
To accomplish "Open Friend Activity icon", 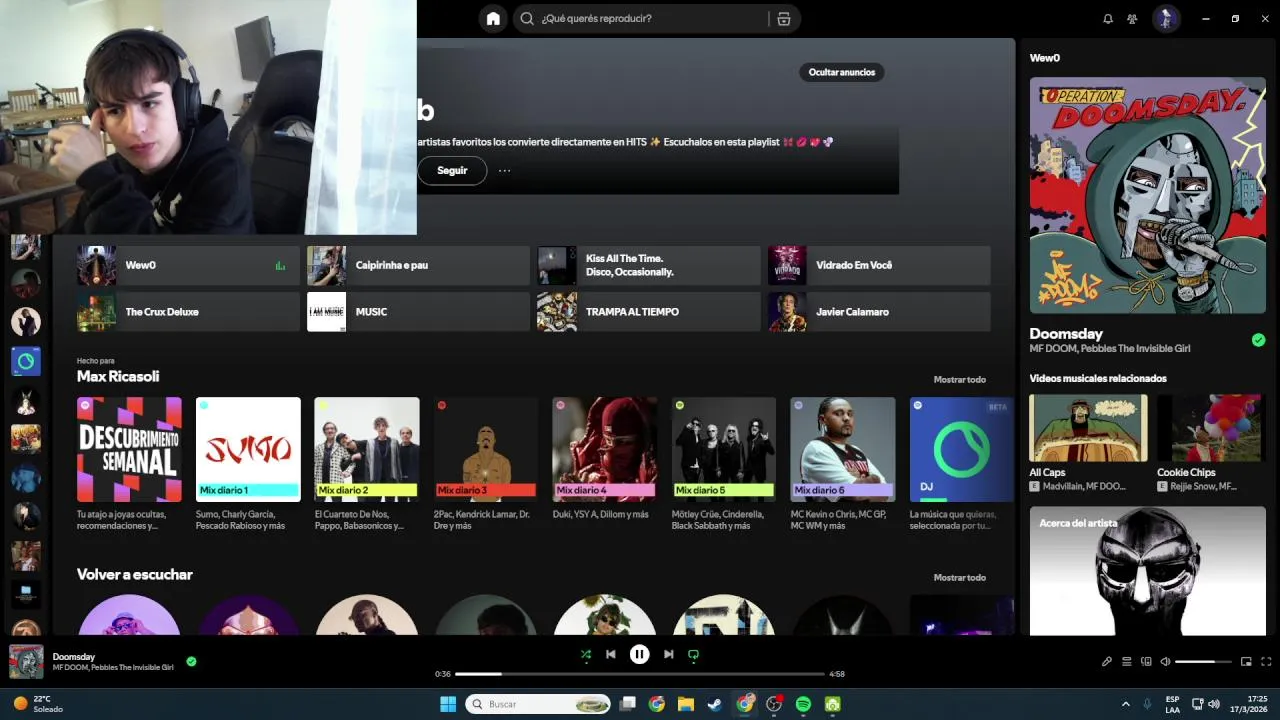I will pyautogui.click(x=1132, y=19).
